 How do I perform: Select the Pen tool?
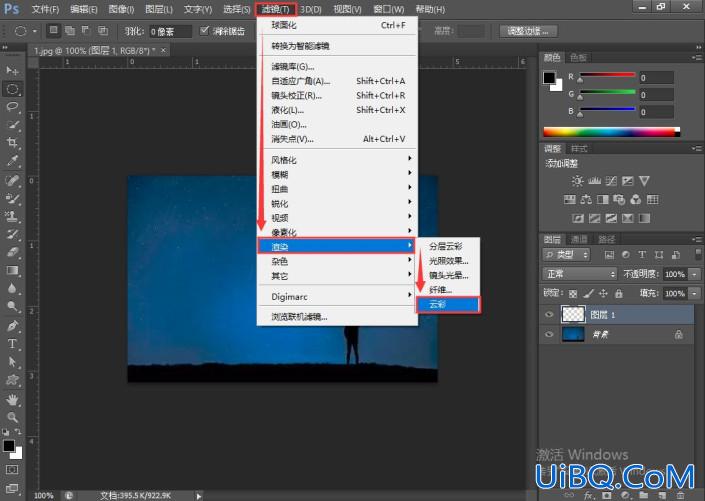click(x=12, y=326)
